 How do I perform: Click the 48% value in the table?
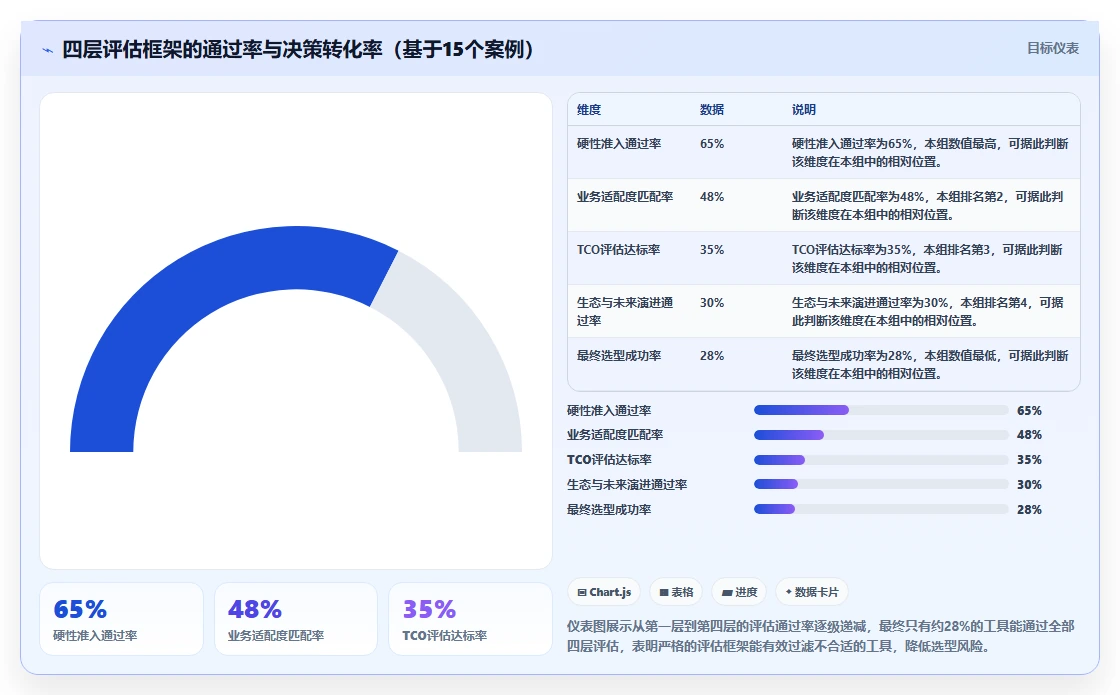point(712,196)
